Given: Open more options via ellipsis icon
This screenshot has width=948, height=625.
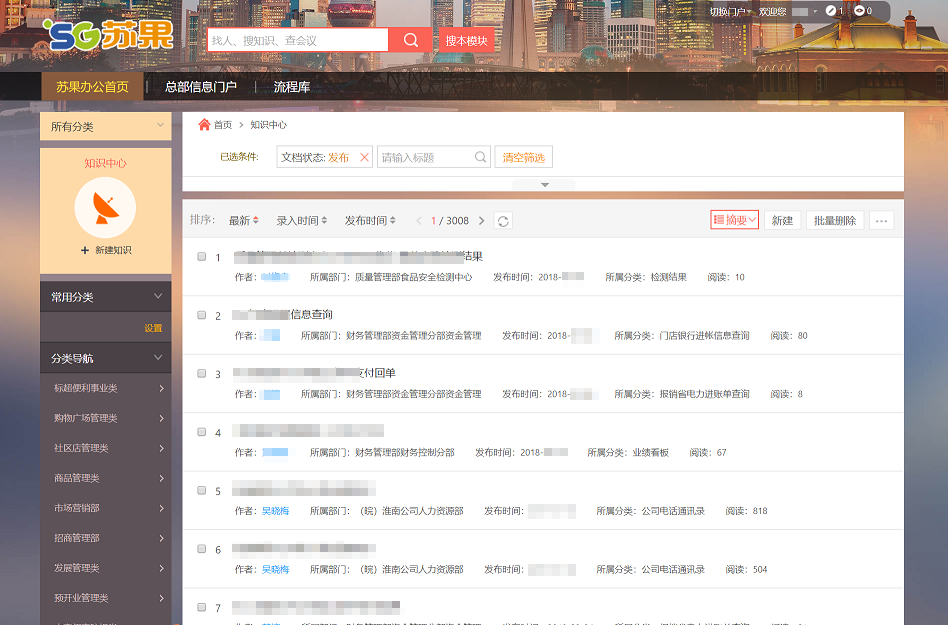Looking at the screenshot, I should pyautogui.click(x=880, y=220).
